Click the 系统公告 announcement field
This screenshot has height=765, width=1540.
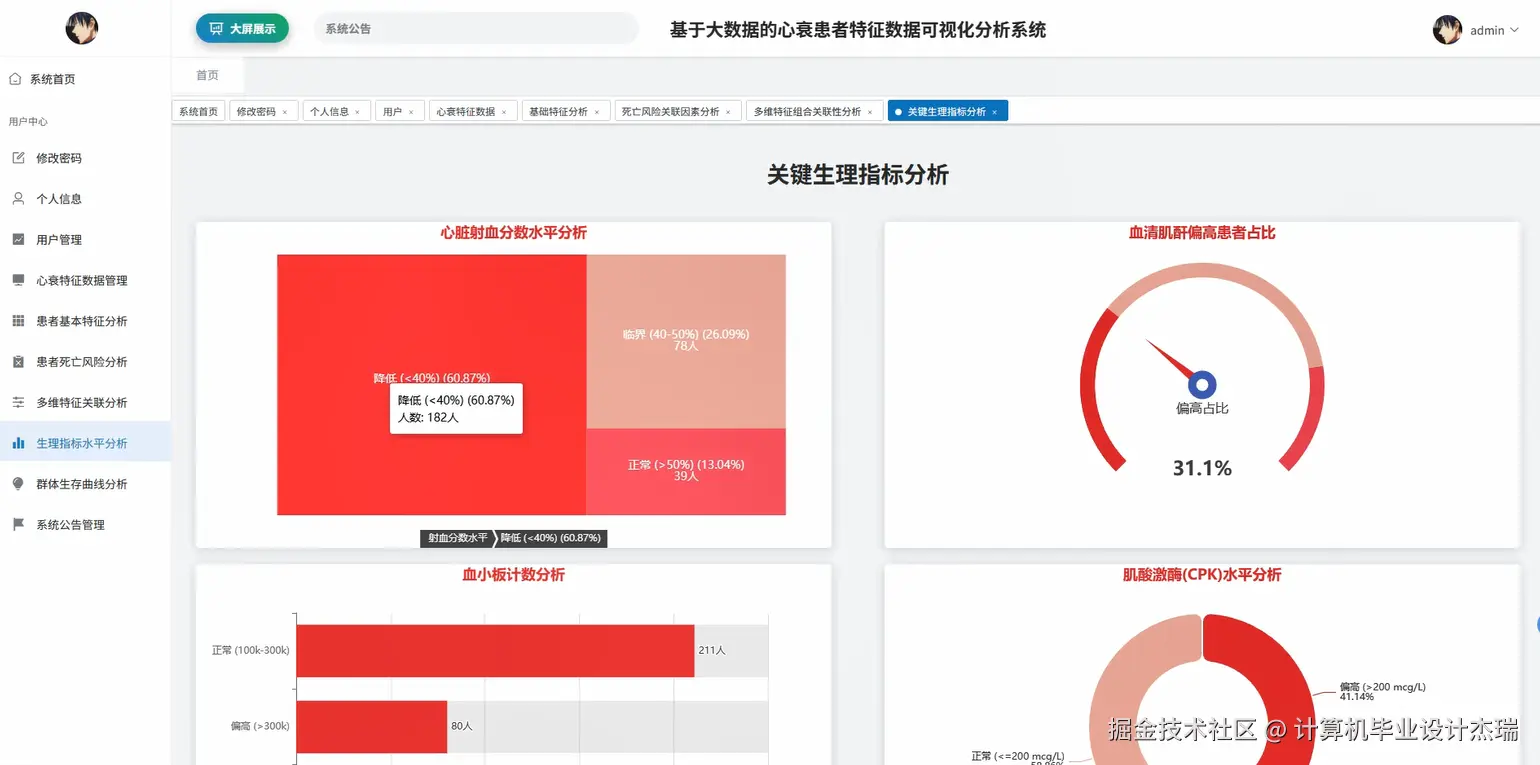coord(476,29)
